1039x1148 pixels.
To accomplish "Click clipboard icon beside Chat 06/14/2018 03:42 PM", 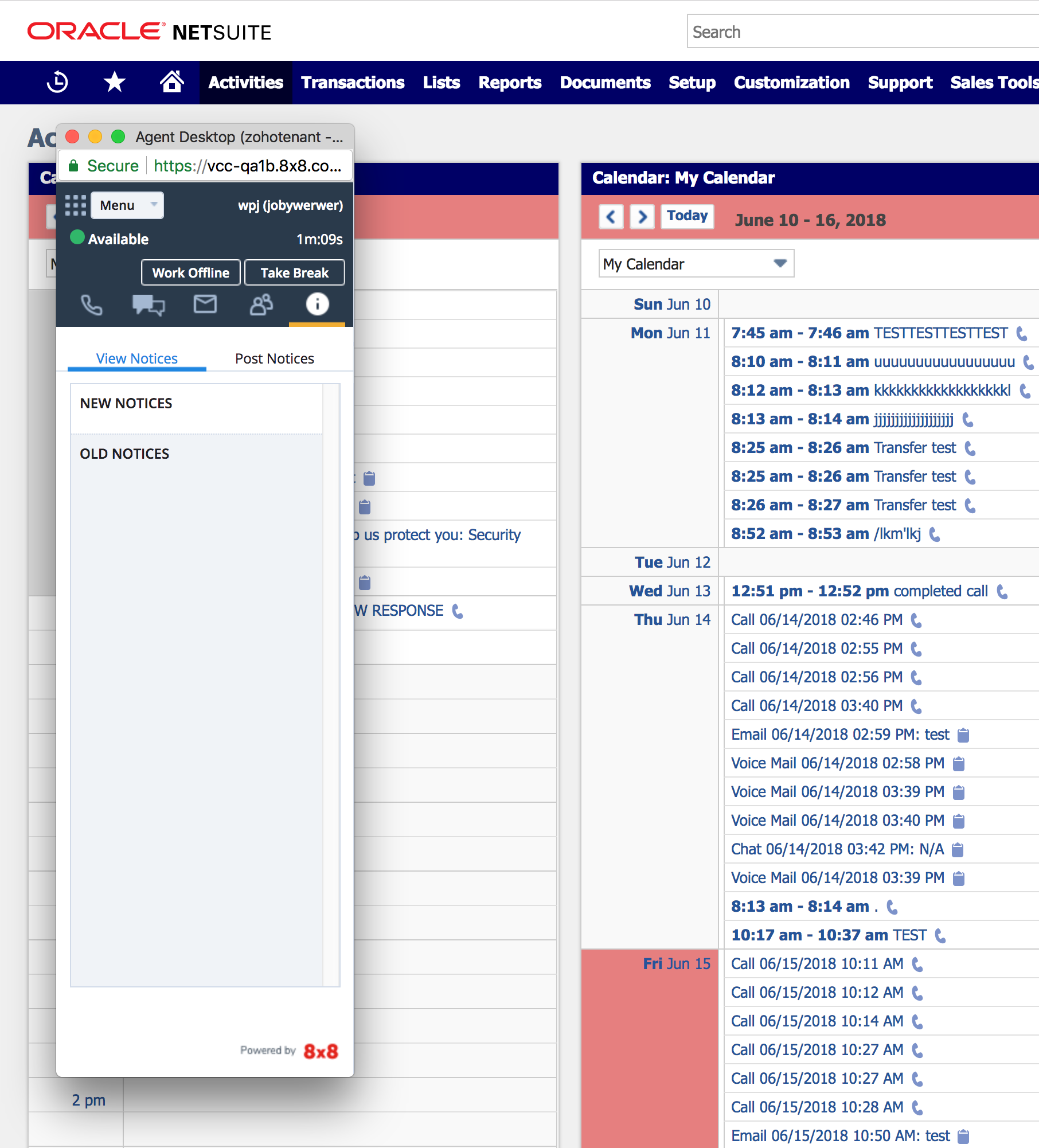I will [958, 850].
